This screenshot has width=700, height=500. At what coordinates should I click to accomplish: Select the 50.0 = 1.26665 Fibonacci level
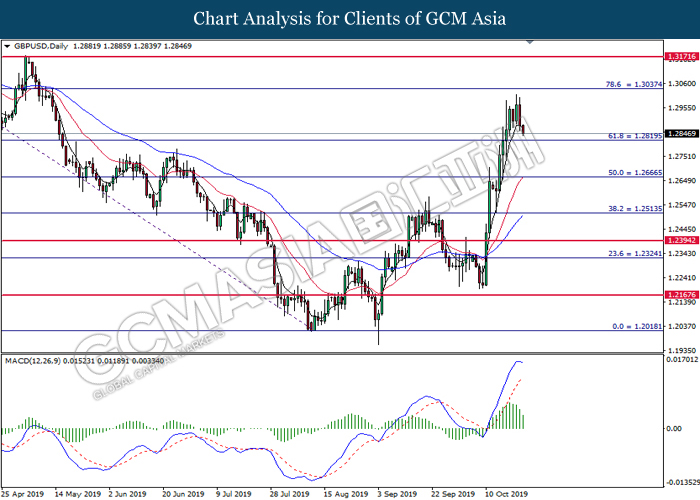pyautogui.click(x=635, y=172)
